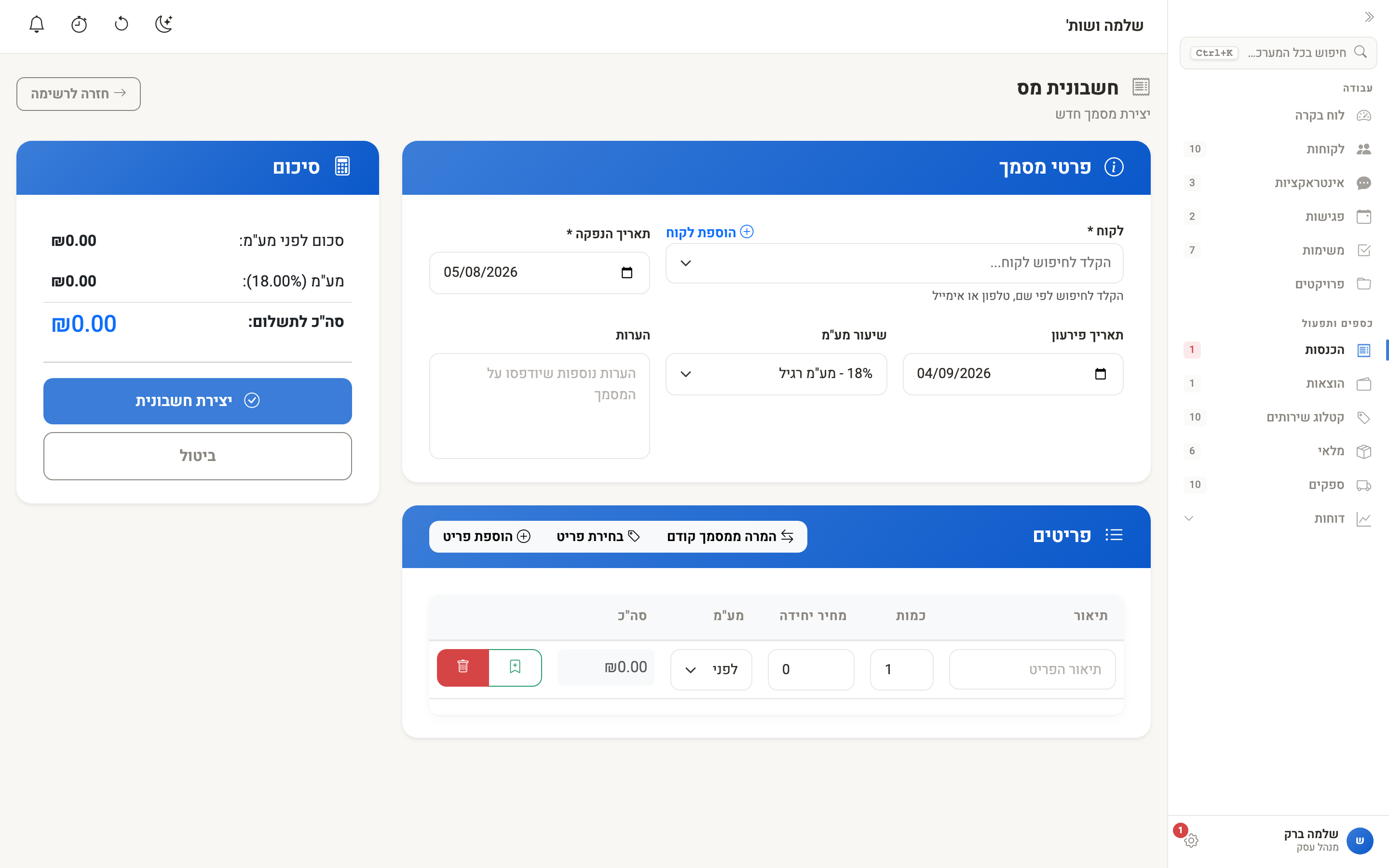Image resolution: width=1389 pixels, height=868 pixels.
Task: Click the list icon beside פריטים
Action: click(1114, 535)
